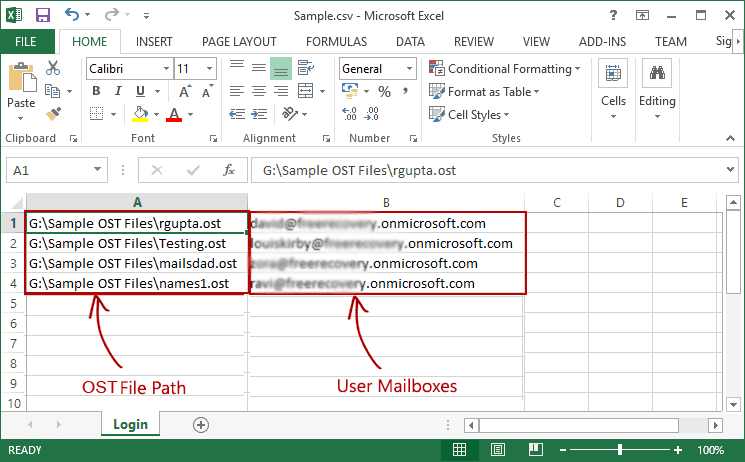745x462 pixels.
Task: Switch to the DATA tab
Action: (411, 42)
